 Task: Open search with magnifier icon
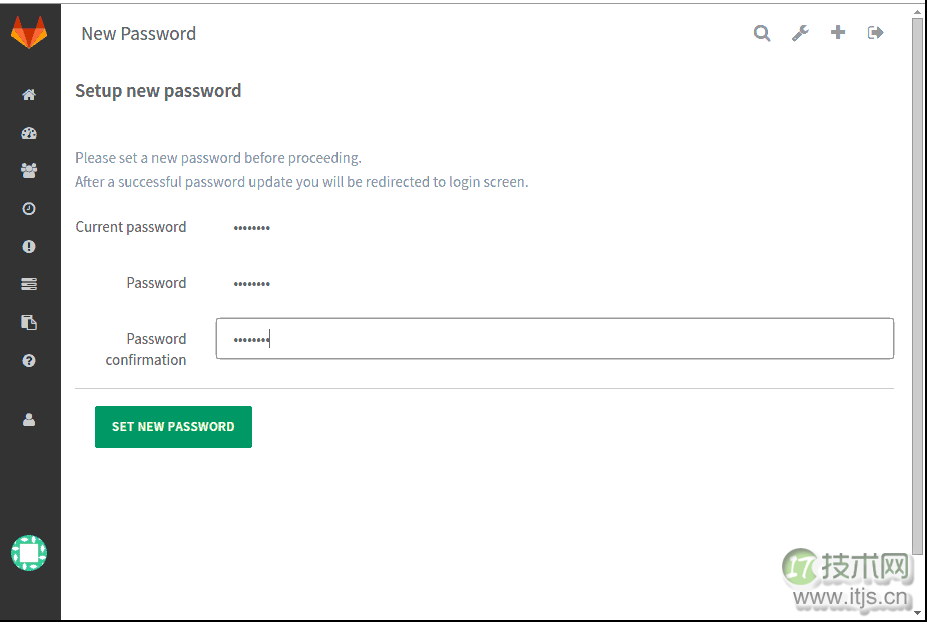click(762, 33)
